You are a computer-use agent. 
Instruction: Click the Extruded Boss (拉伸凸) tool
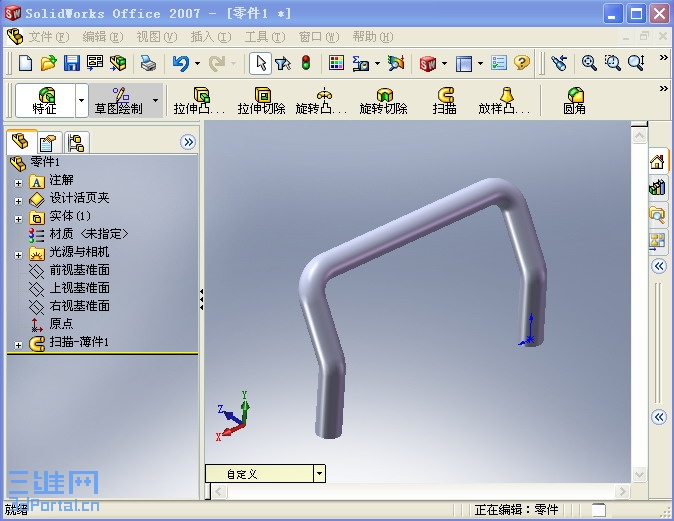(199, 101)
